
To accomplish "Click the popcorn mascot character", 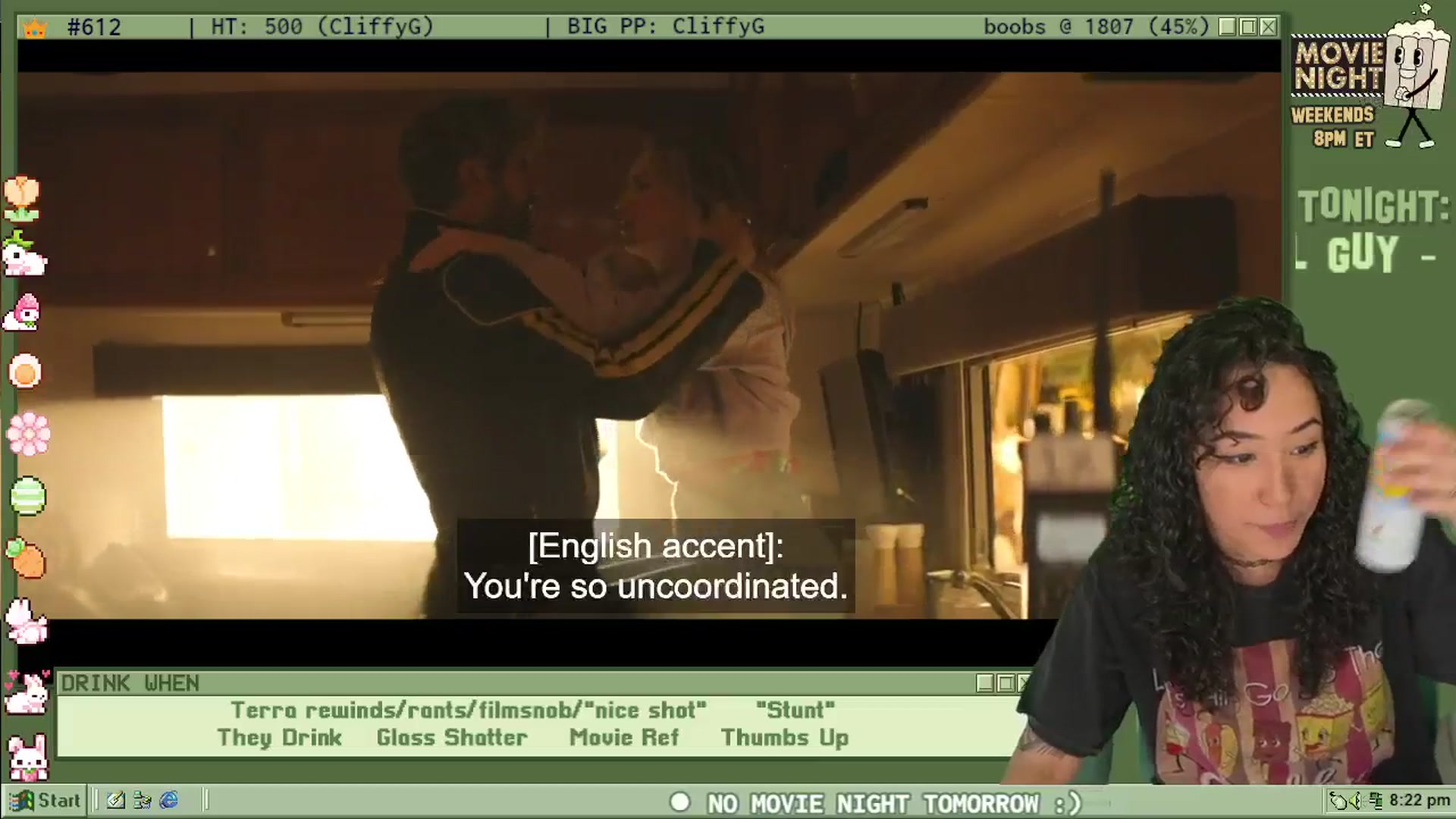I will (1415, 76).
